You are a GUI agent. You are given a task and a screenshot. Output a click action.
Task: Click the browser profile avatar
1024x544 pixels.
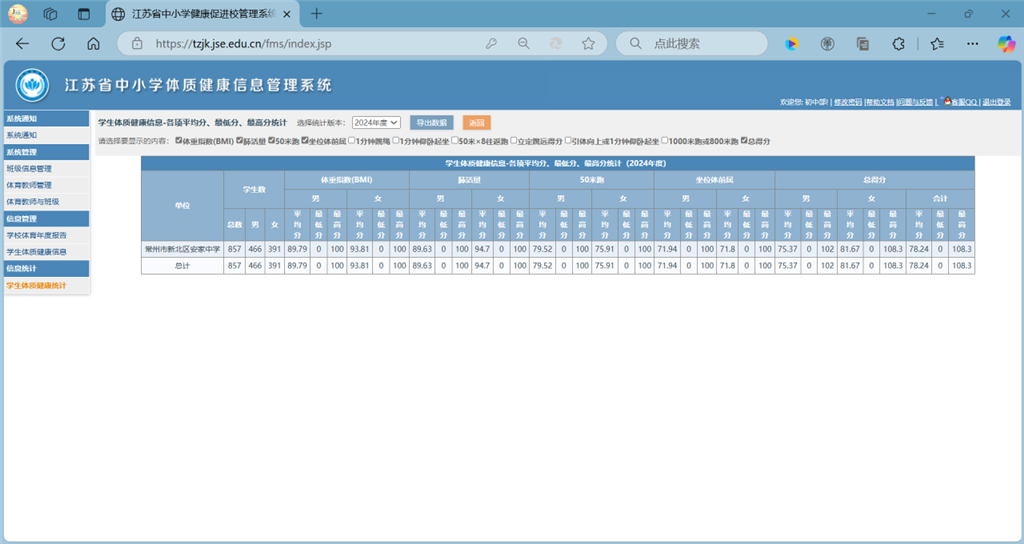pyautogui.click(x=18, y=14)
